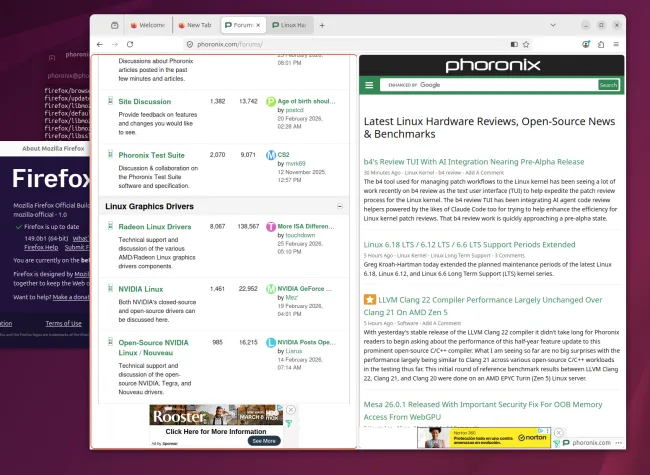This screenshot has height=475, width=650.
Task: Click Make a donation link in About window
Action: tap(71, 297)
